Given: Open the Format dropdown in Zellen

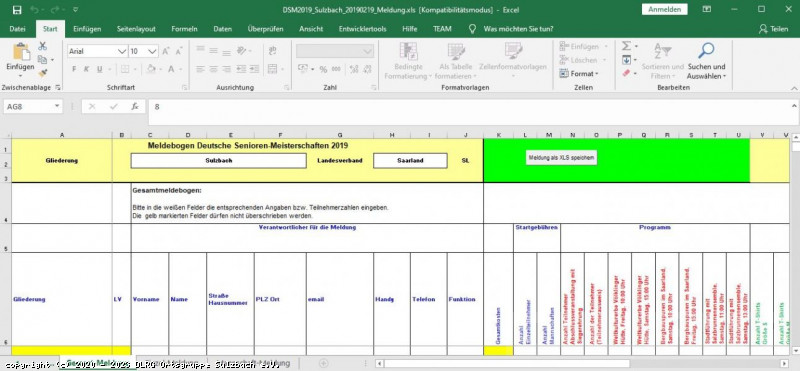Looking at the screenshot, I should (x=579, y=73).
